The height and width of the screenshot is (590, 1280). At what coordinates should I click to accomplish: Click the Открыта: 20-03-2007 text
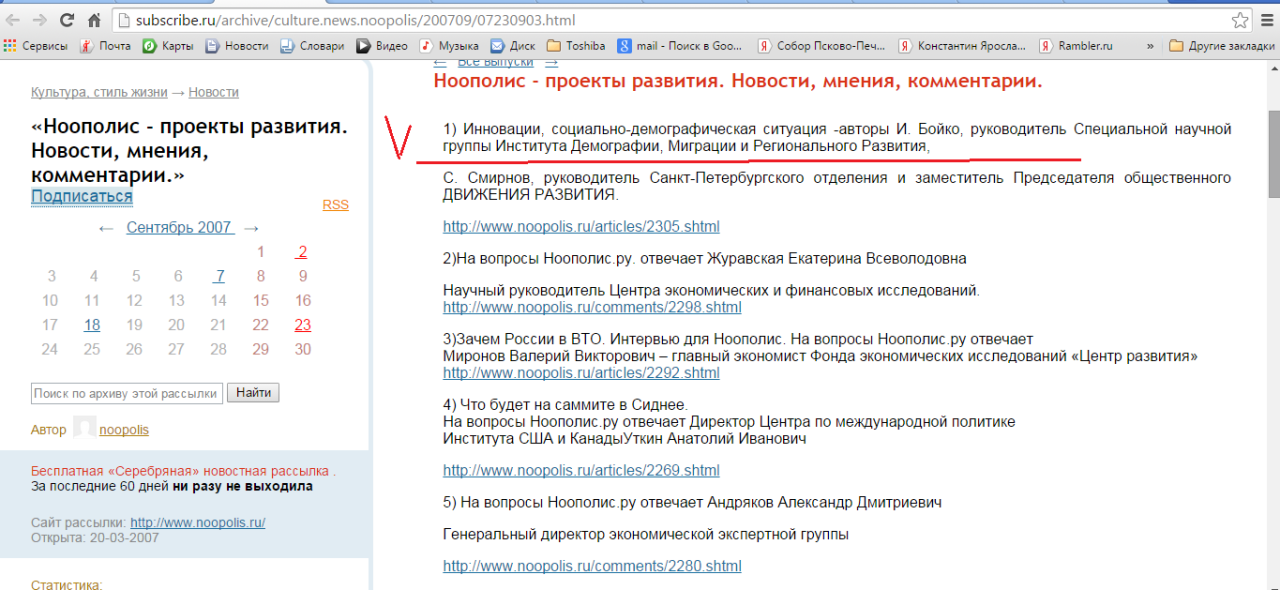pyautogui.click(x=94, y=538)
